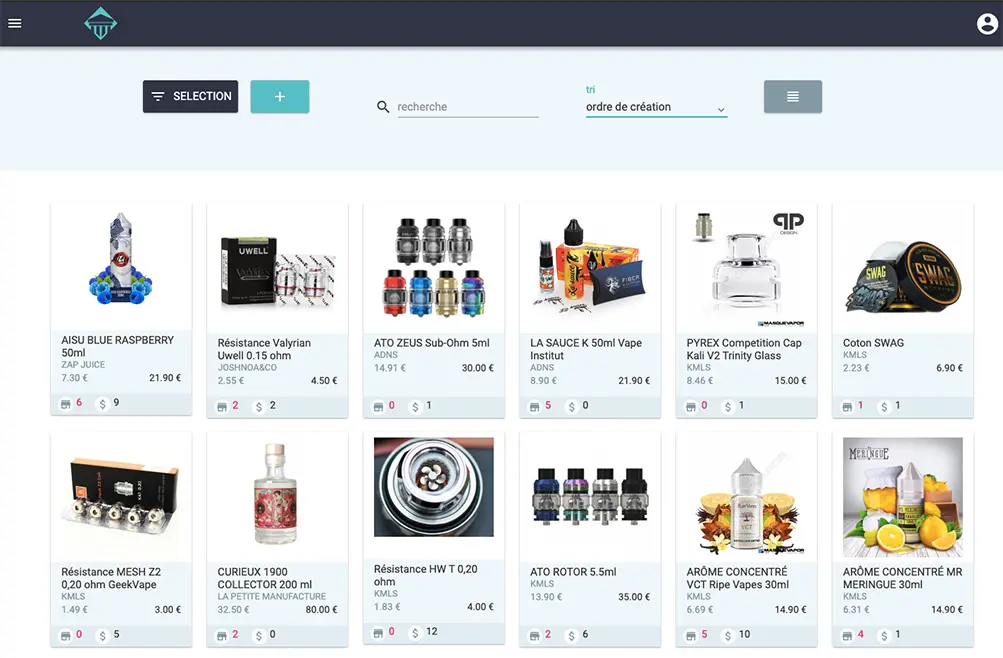Click LA PETITE MANUFACTURE brand label
Image resolution: width=1003 pixels, height=658 pixels.
(271, 597)
